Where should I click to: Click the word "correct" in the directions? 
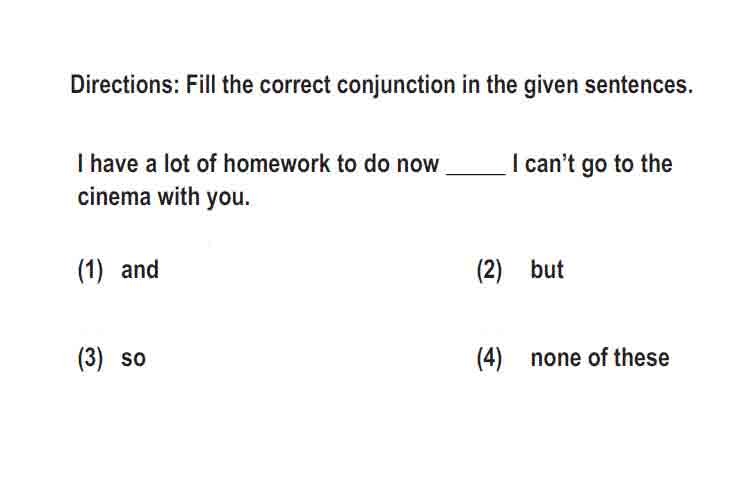coord(295,85)
